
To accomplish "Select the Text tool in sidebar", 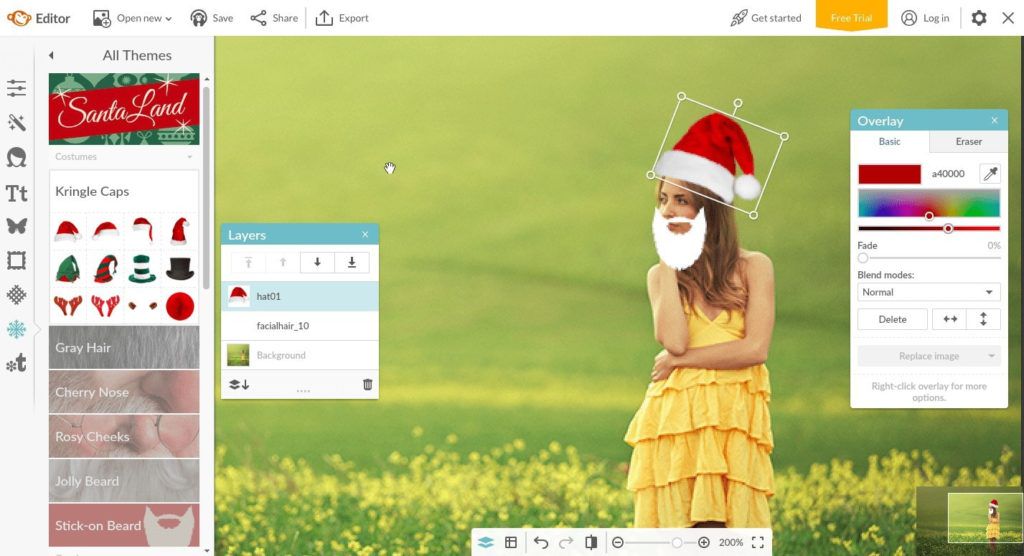I will pyautogui.click(x=16, y=192).
